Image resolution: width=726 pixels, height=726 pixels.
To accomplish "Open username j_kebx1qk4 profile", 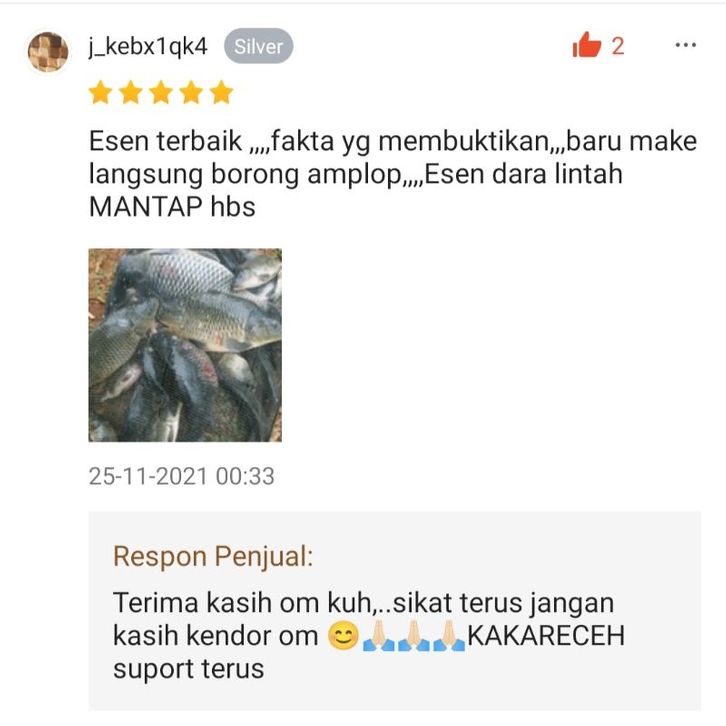I will 148,46.
